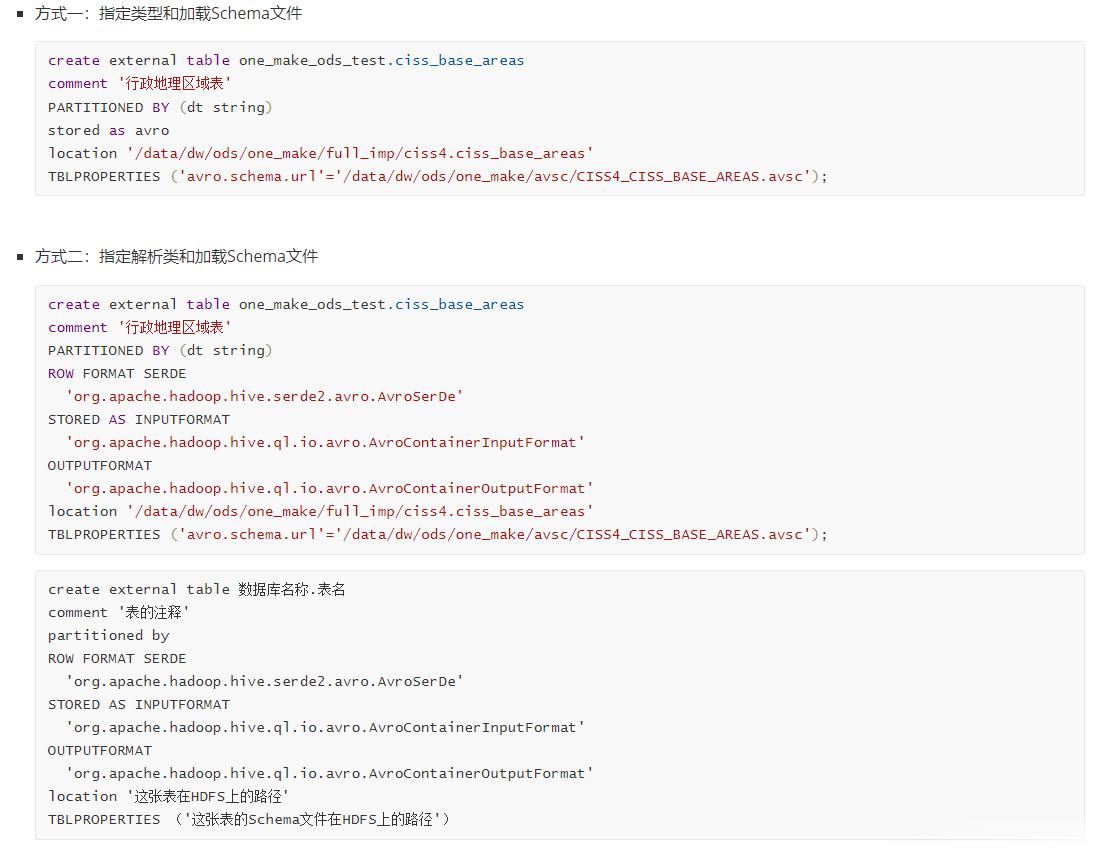Click the bullet marker before 方式一

(x=20, y=14)
